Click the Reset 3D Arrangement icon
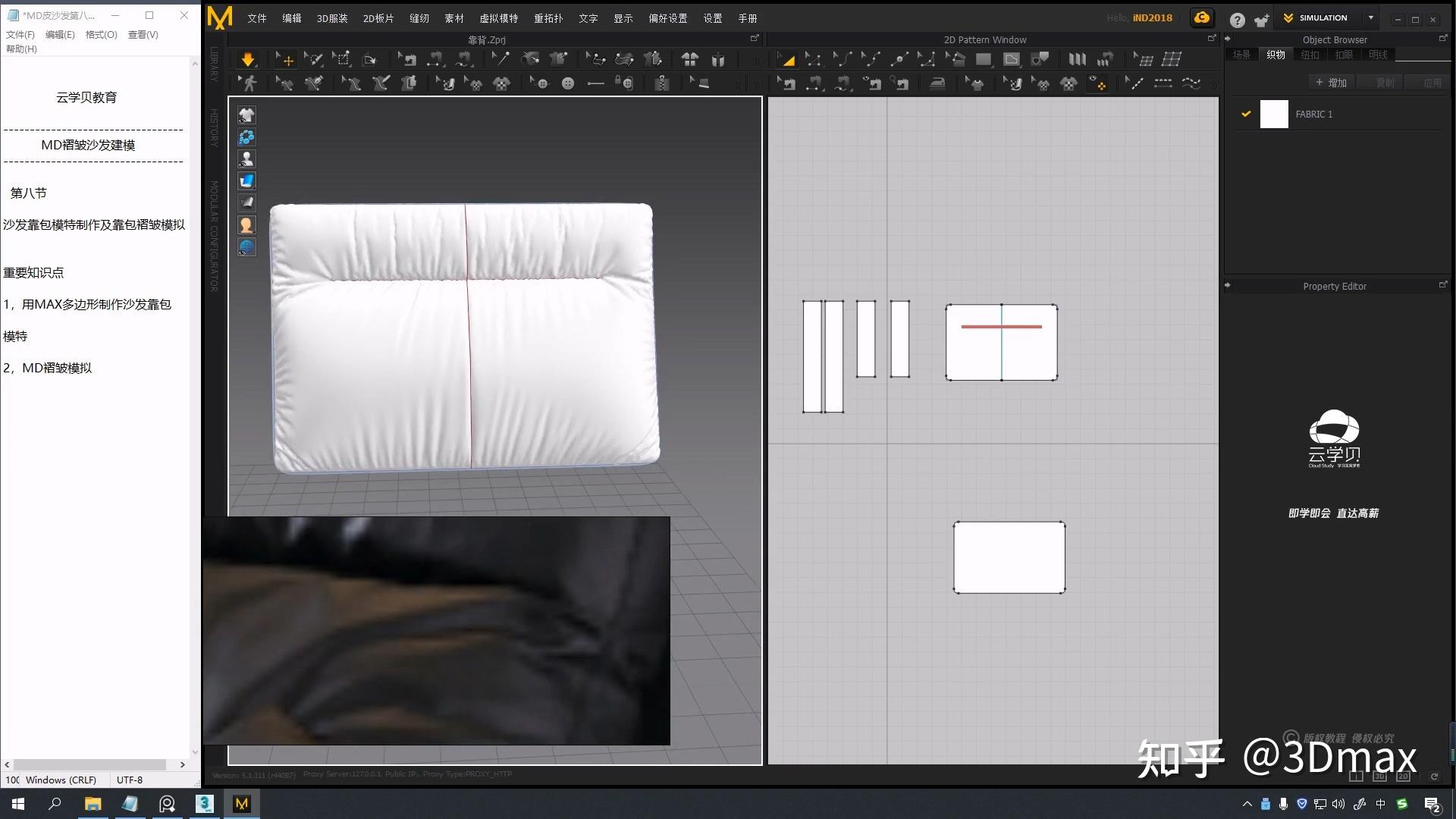Image resolution: width=1456 pixels, height=819 pixels. point(718,59)
